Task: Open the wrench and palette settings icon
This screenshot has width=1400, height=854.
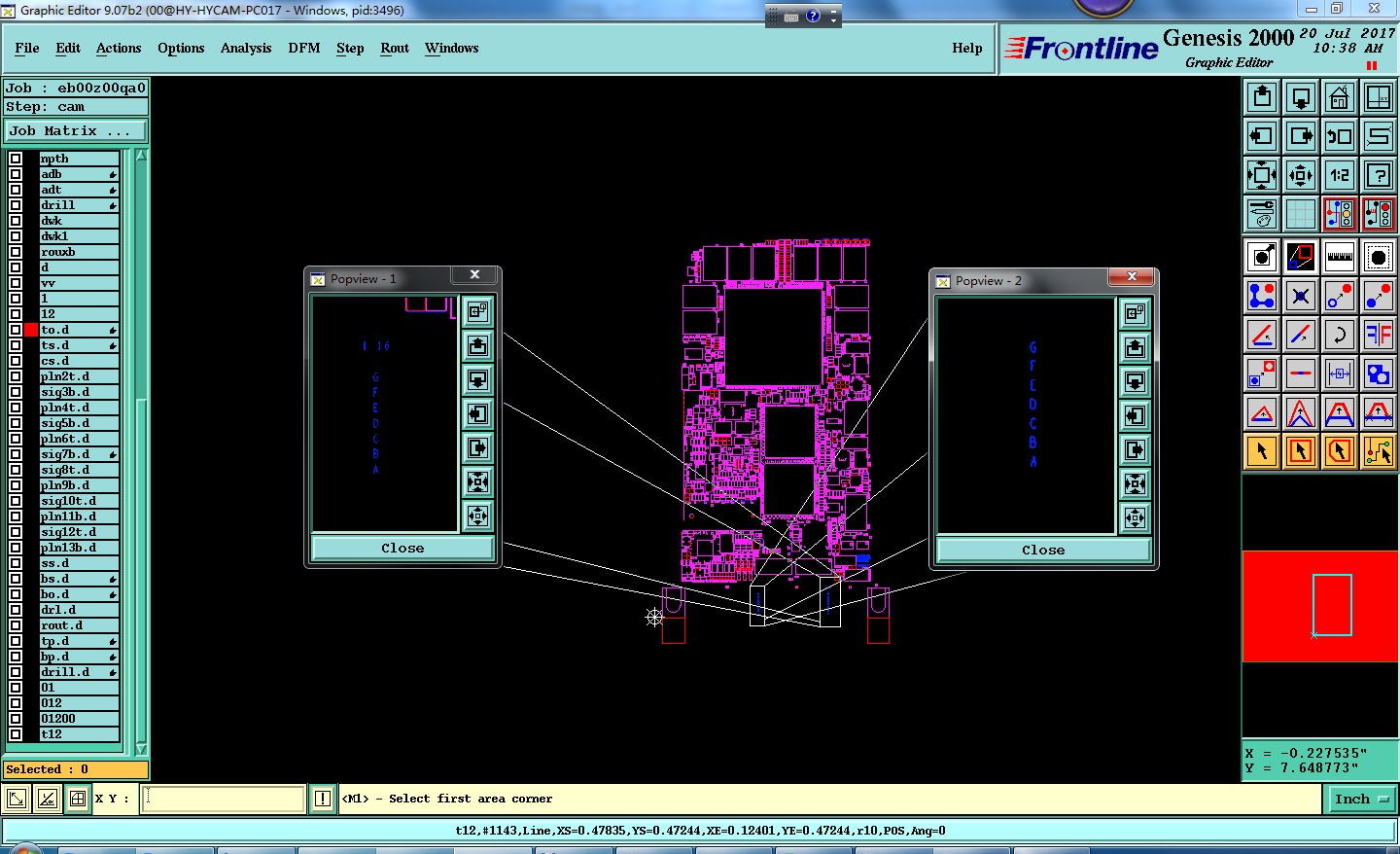Action: point(1262,214)
